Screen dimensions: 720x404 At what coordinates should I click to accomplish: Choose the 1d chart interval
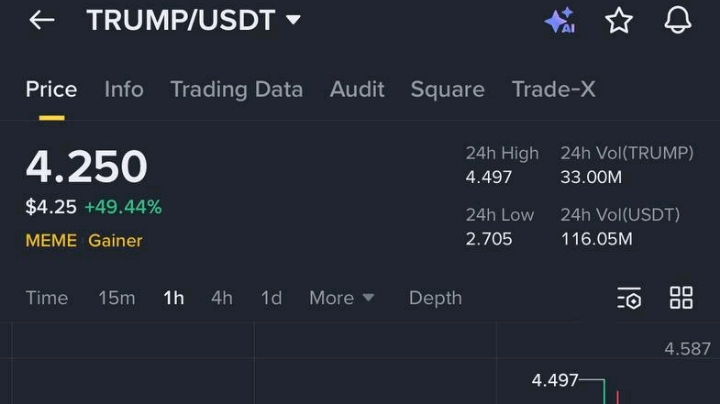[x=271, y=298]
